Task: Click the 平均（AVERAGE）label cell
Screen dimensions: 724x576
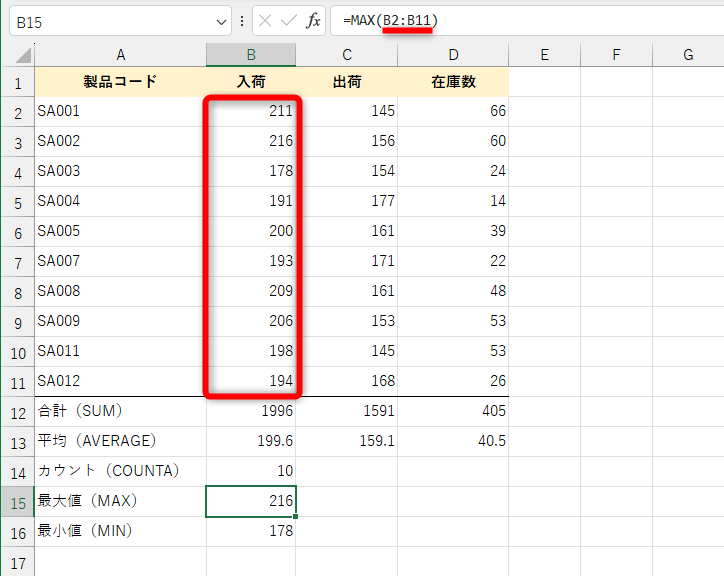Action: click(121, 441)
